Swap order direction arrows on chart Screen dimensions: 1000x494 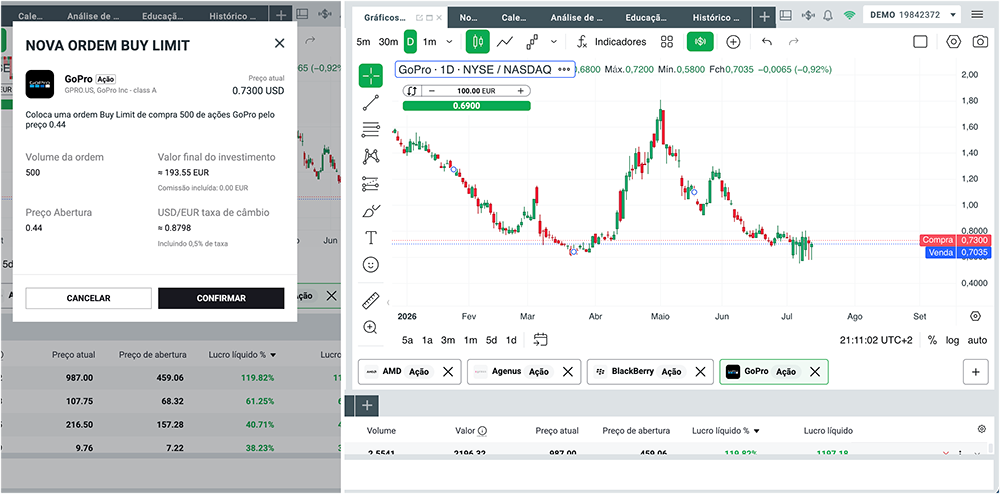tap(412, 91)
